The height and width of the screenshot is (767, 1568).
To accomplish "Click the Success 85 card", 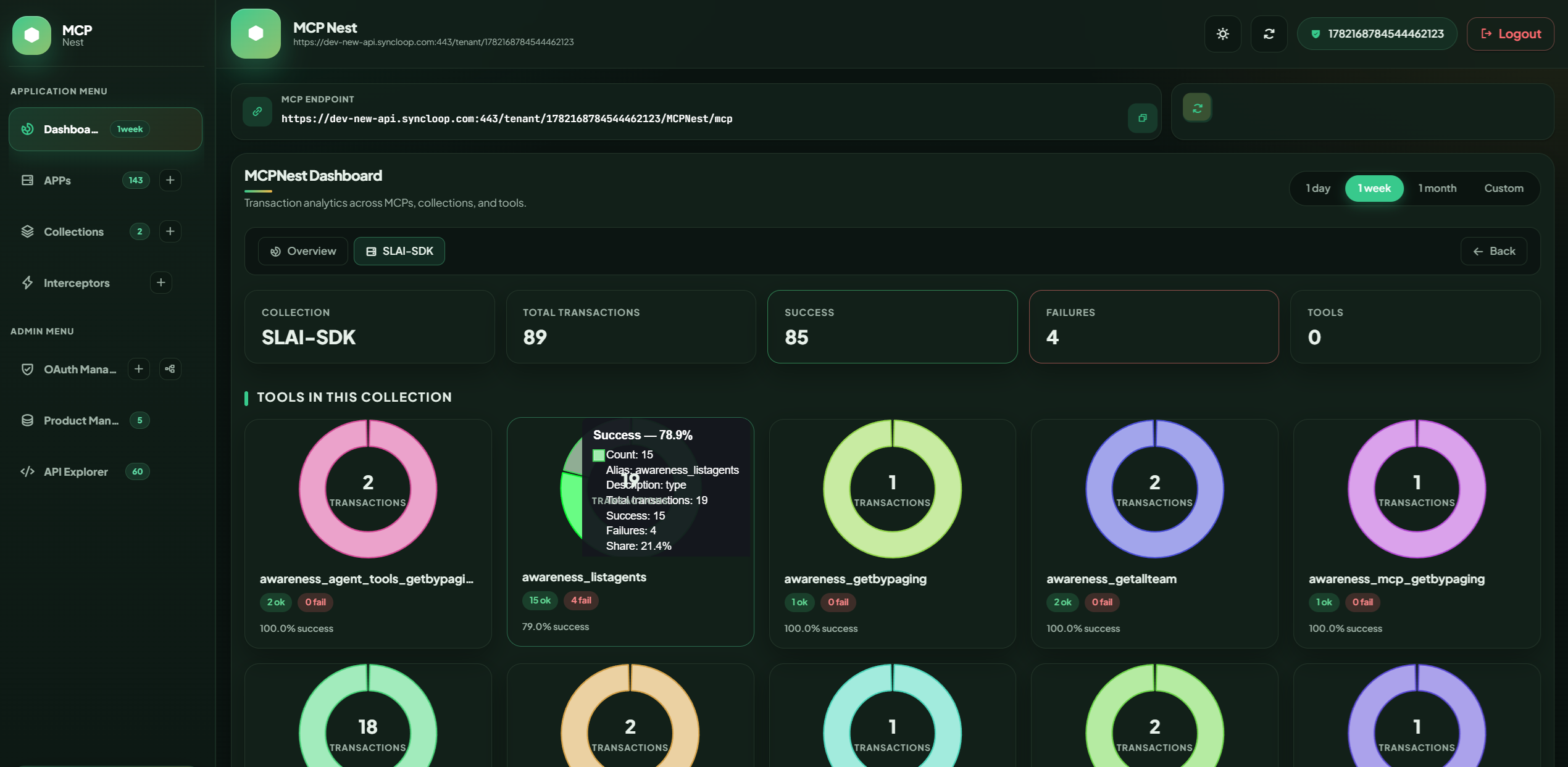I will tap(892, 326).
